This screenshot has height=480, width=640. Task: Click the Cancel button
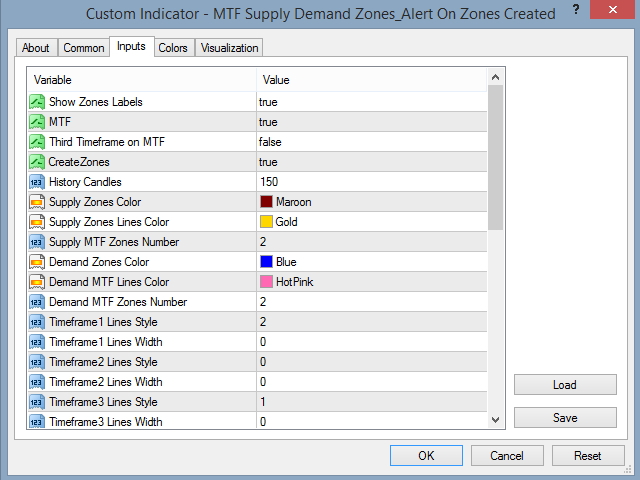507,456
